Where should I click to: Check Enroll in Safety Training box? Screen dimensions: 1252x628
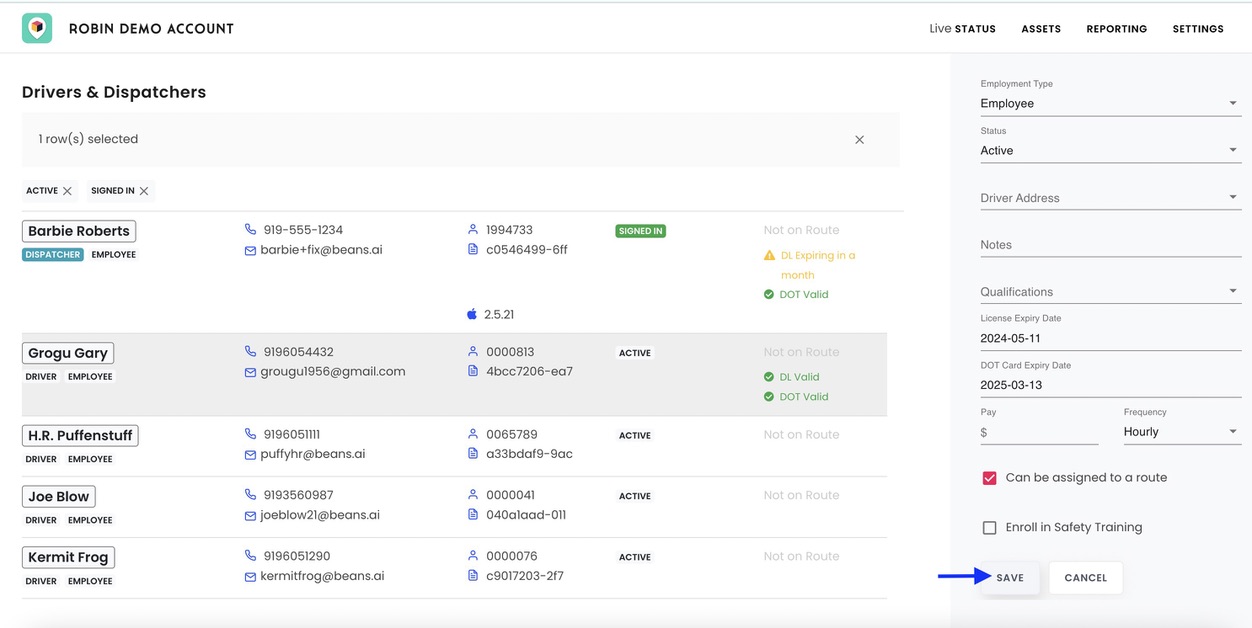tap(989, 527)
